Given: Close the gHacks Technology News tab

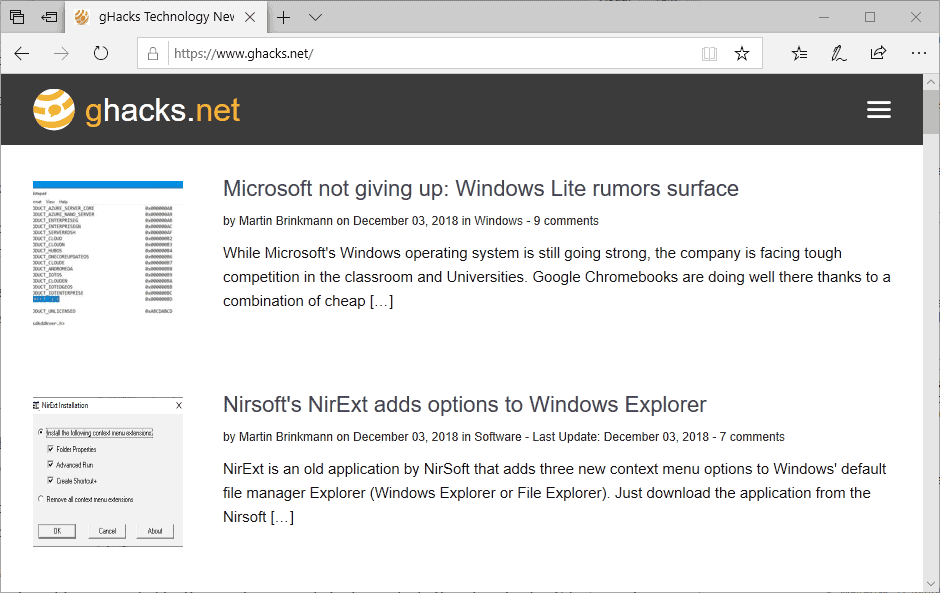Looking at the screenshot, I should tap(251, 17).
